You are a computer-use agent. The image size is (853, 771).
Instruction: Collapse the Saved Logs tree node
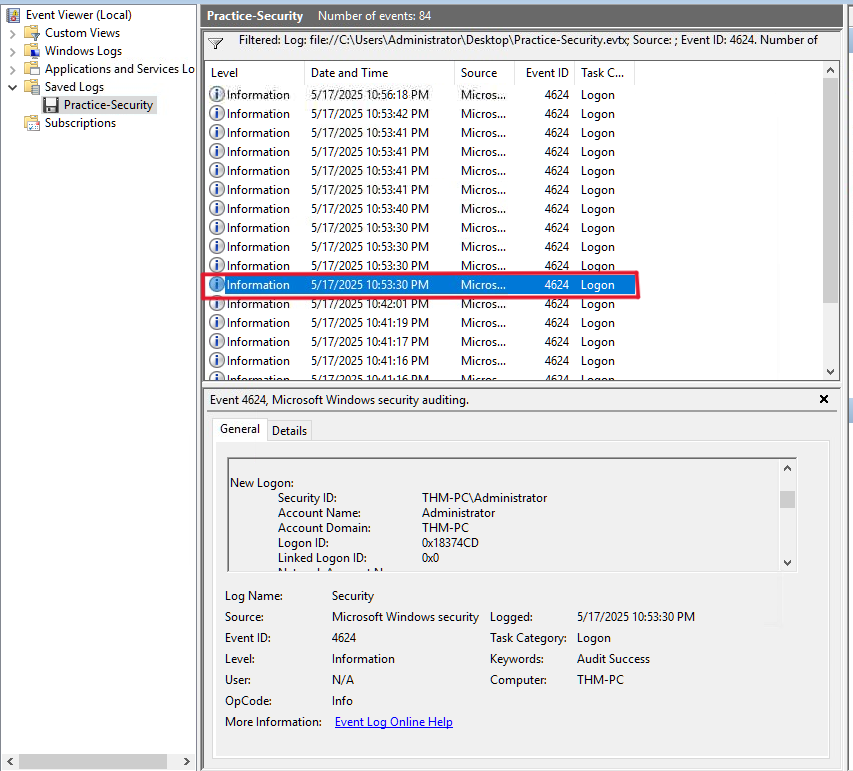click(12, 87)
